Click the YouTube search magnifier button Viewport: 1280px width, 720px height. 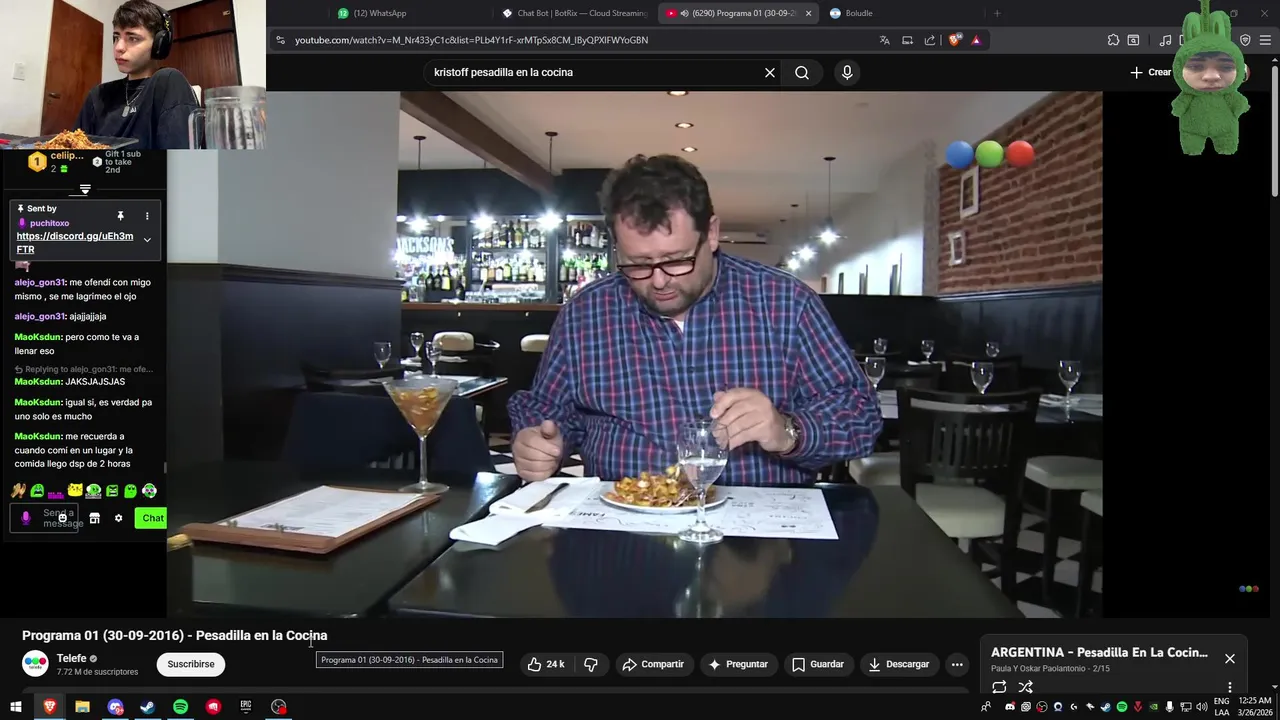(802, 72)
